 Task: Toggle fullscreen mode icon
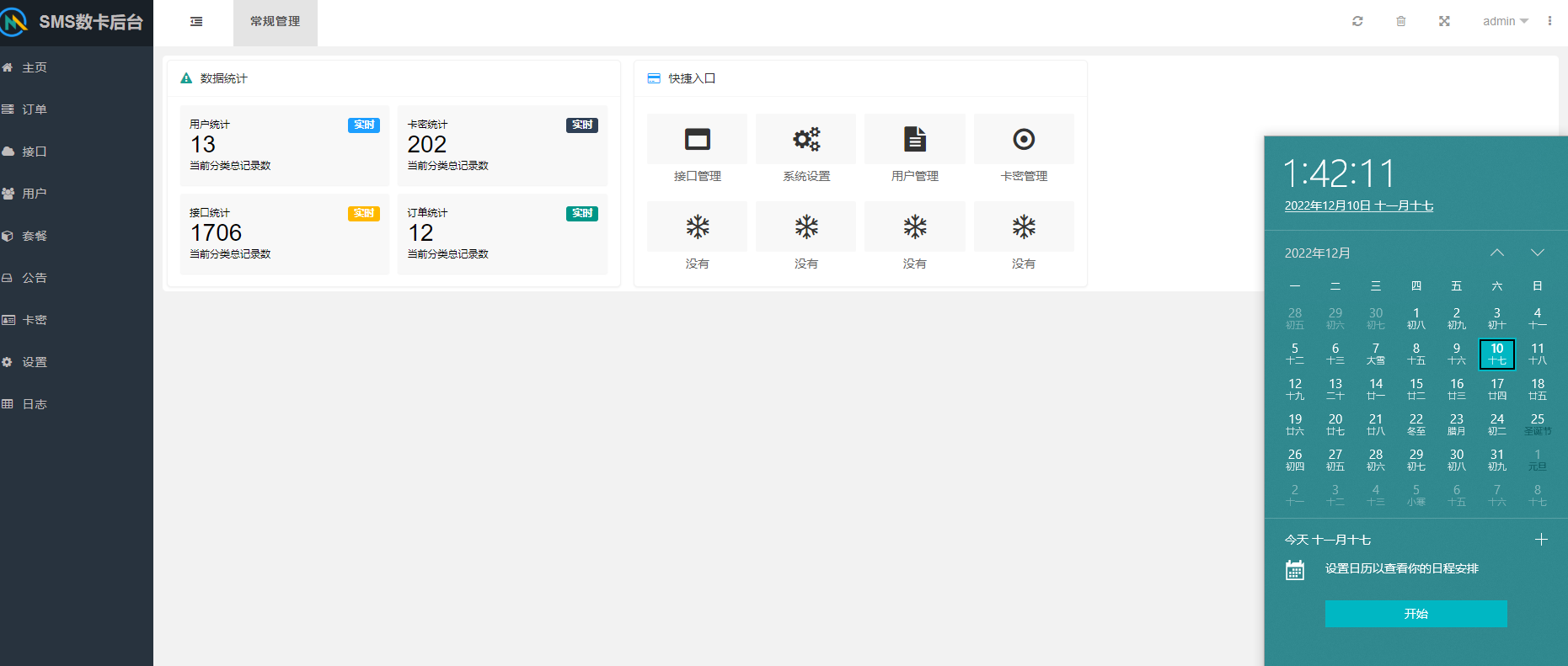[x=1444, y=21]
